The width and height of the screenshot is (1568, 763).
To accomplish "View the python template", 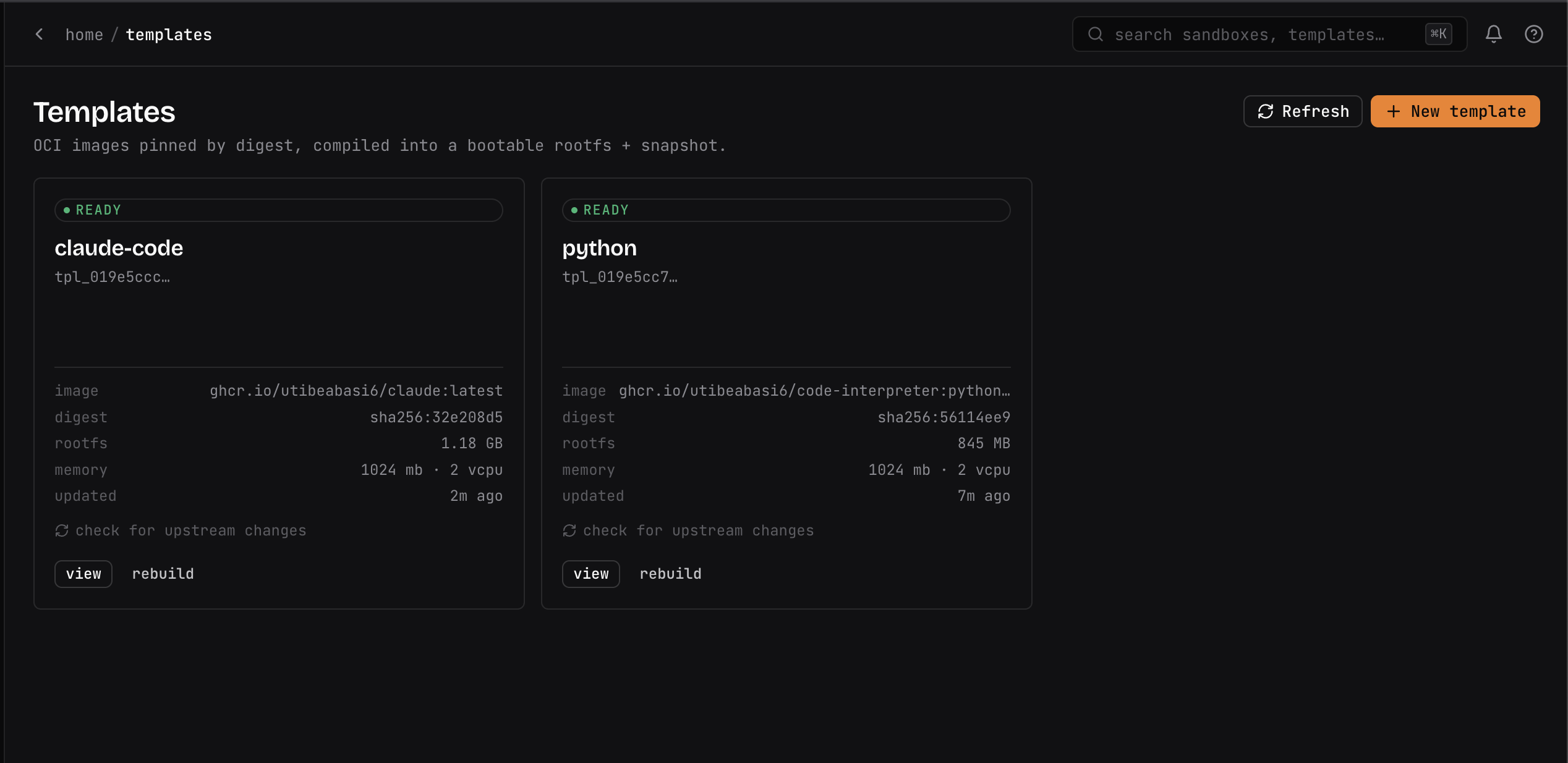I will pyautogui.click(x=591, y=574).
